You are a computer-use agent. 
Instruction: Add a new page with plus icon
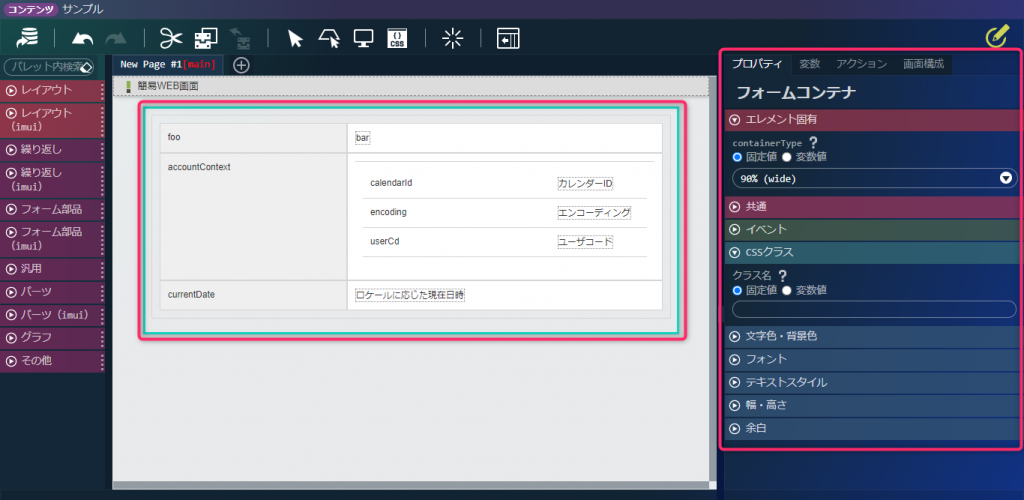241,65
